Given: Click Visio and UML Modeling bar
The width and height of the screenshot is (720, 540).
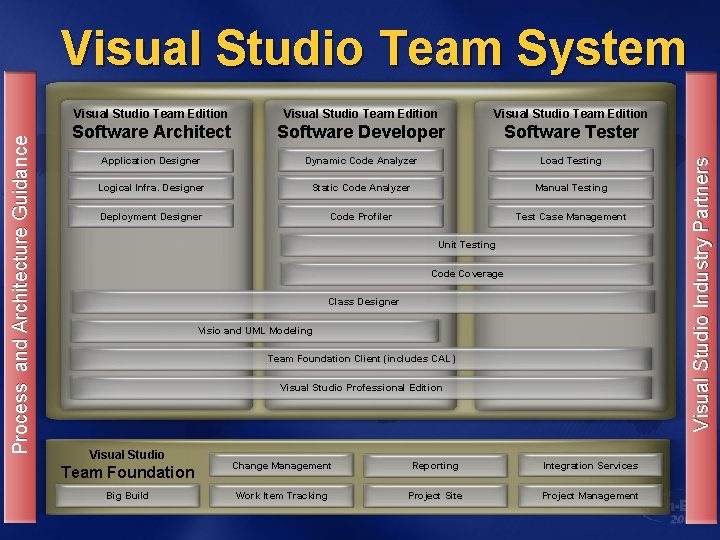Looking at the screenshot, I should (x=255, y=331).
